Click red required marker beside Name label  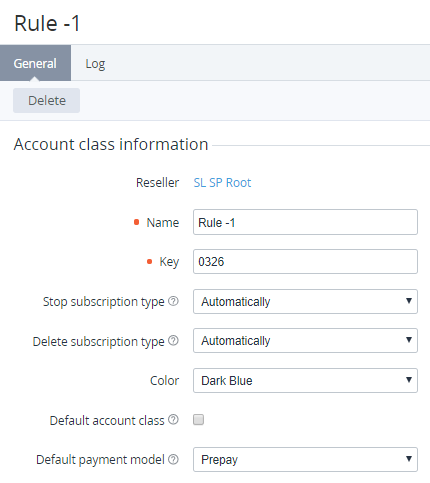click(x=136, y=222)
